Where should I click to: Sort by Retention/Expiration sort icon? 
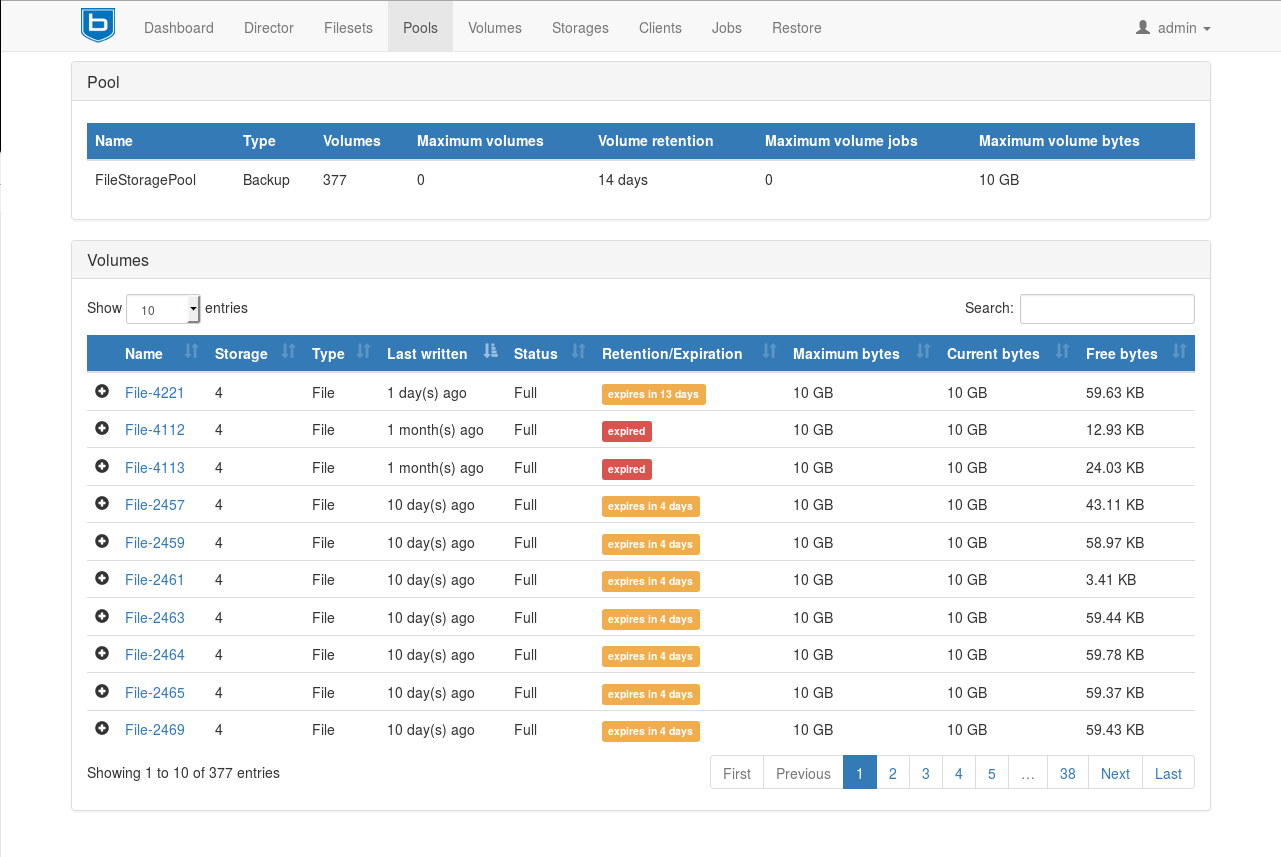769,352
